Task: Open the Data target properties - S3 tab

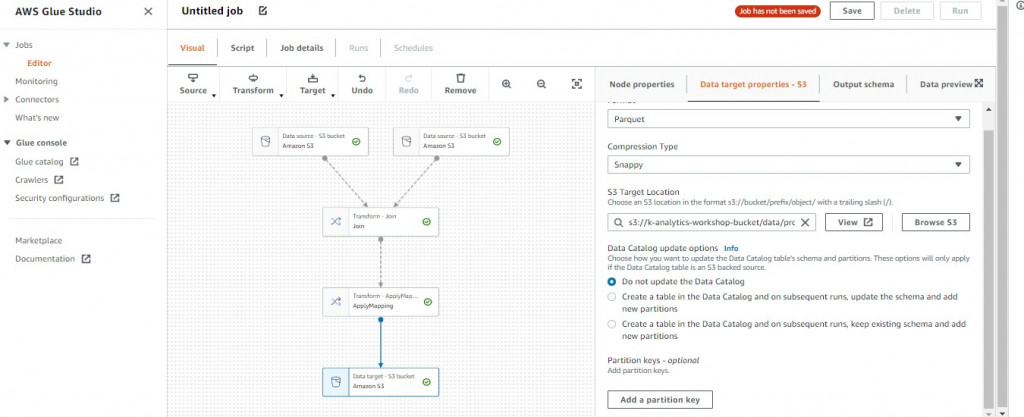Action: pyautogui.click(x=753, y=84)
